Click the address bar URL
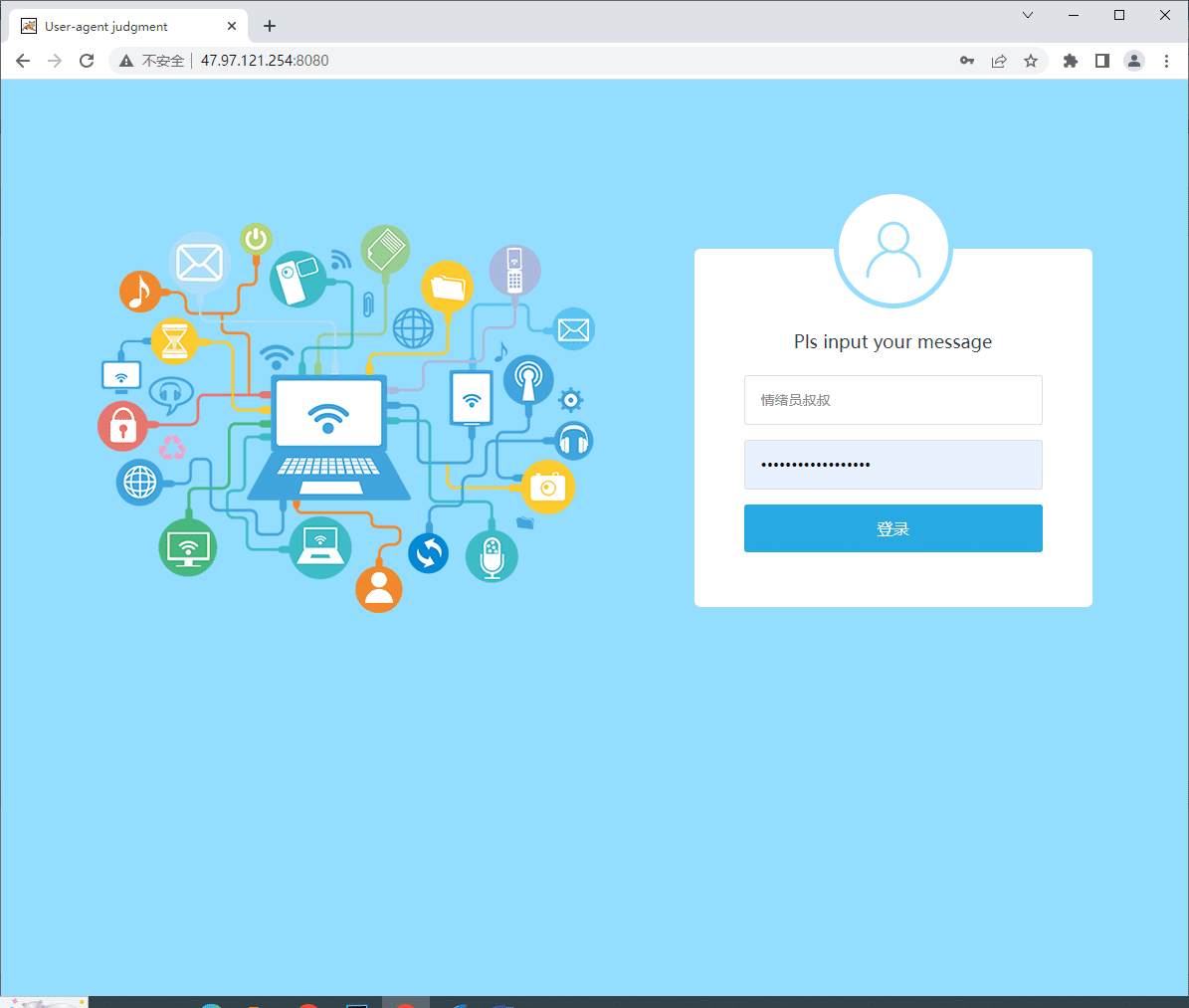The image size is (1189, 1008). [265, 61]
